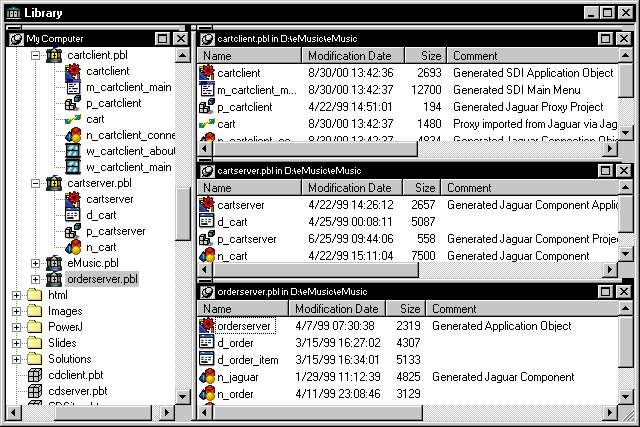Click the w_cartclient_about window icon
This screenshot has height=427, width=640.
click(x=73, y=151)
